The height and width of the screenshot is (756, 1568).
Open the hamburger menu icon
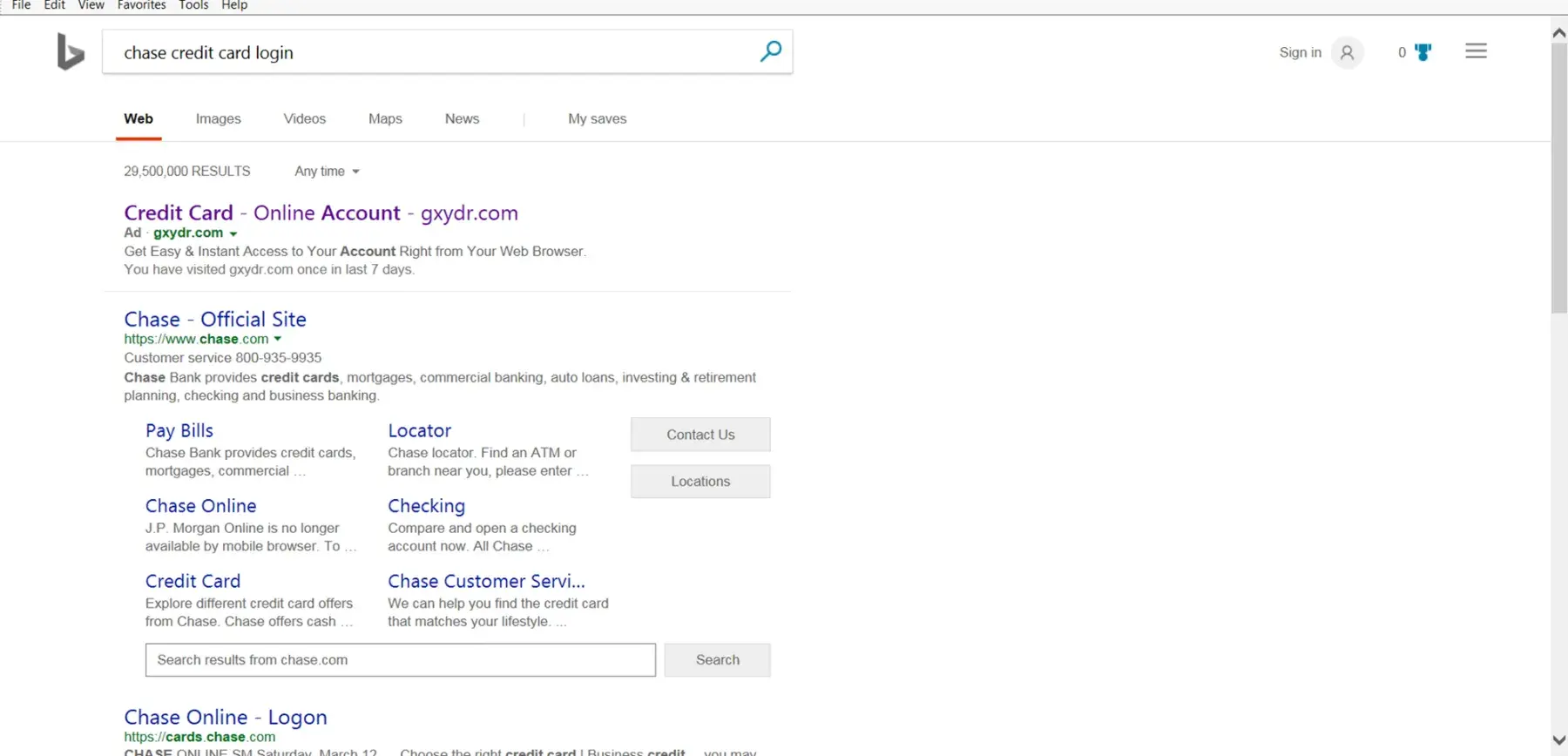click(1476, 51)
